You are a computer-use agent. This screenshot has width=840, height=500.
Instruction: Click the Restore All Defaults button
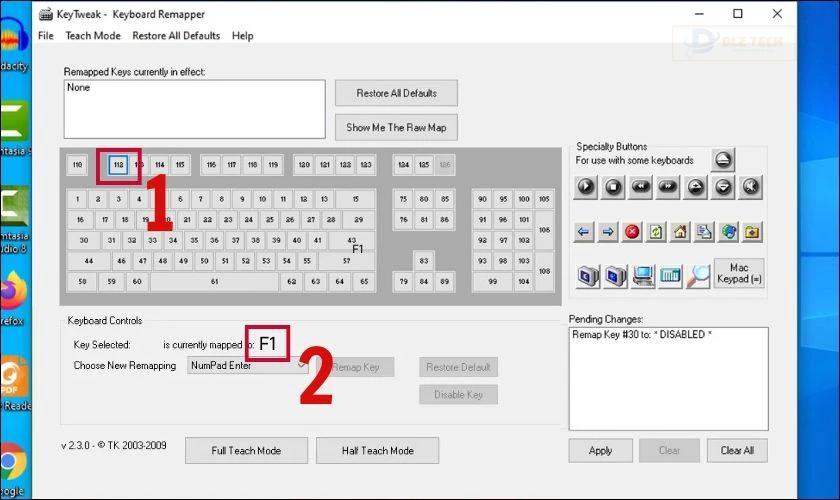point(396,93)
